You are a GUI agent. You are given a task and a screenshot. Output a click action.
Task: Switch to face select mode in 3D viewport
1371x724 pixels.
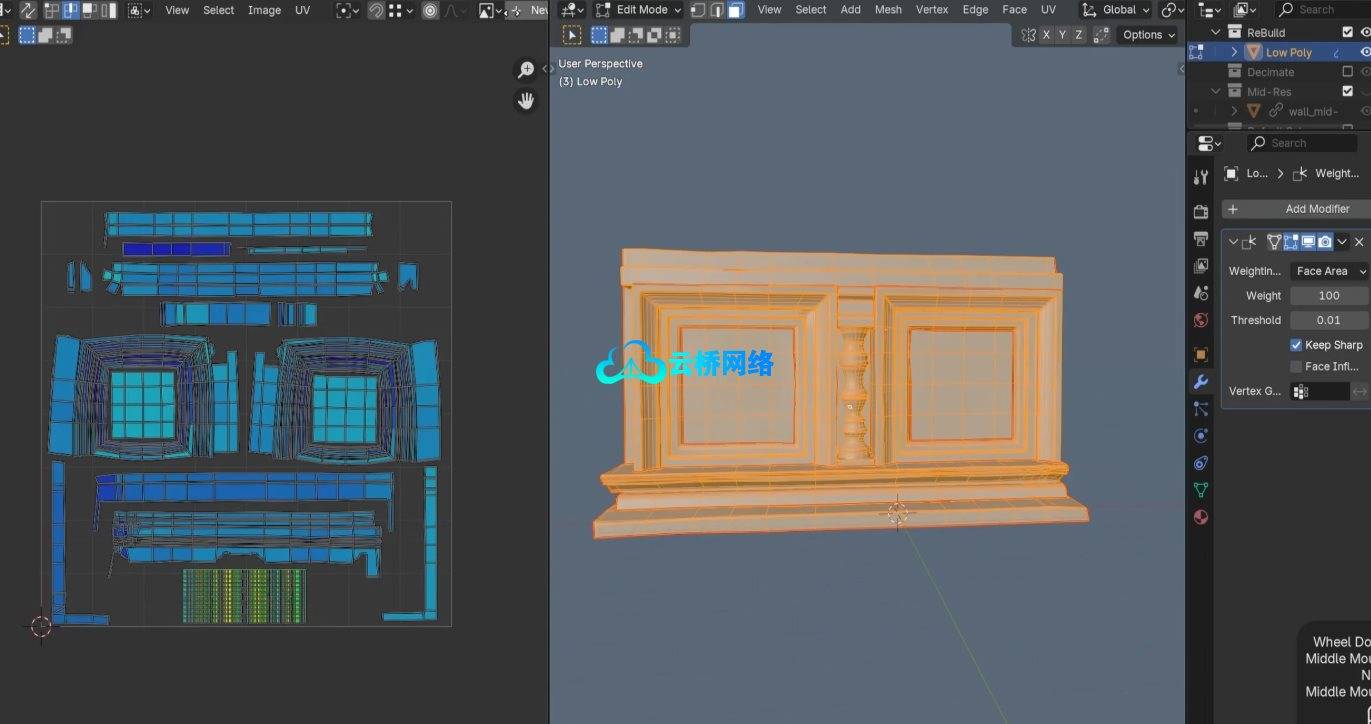pos(735,10)
